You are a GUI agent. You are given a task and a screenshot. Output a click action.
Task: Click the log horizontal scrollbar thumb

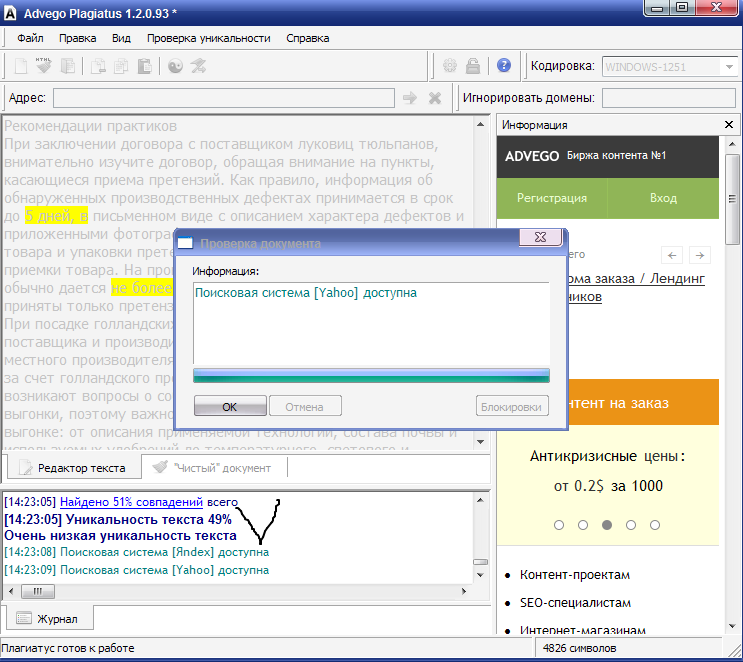pyautogui.click(x=38, y=591)
